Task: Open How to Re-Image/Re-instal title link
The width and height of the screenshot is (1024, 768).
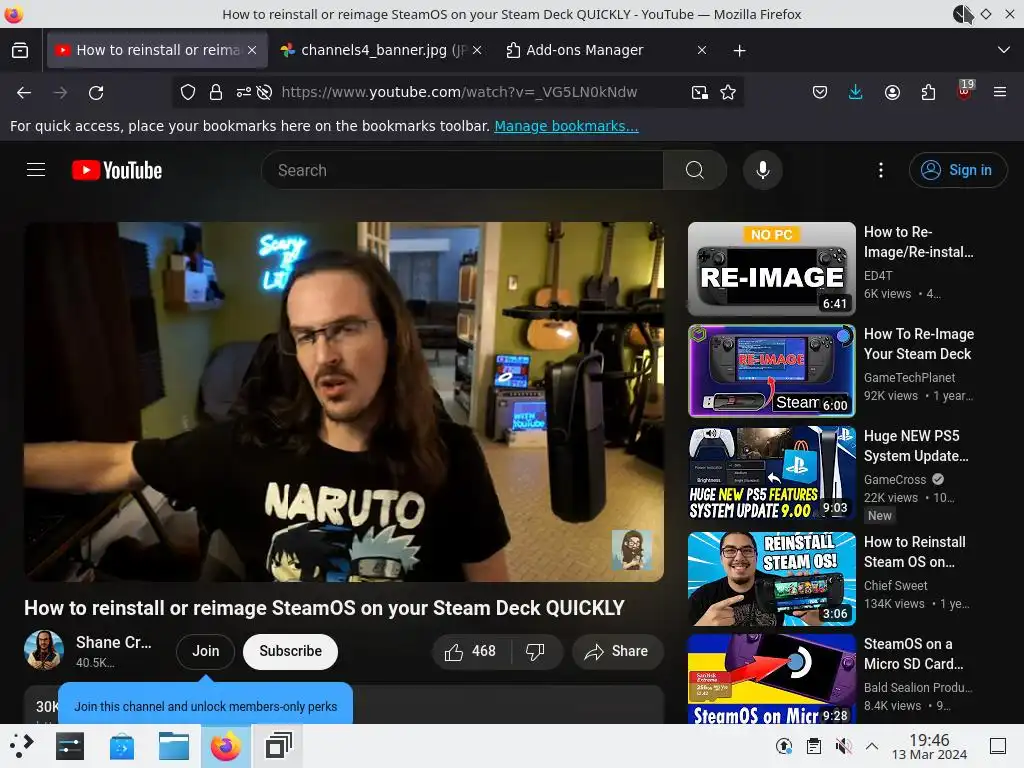Action: click(918, 242)
